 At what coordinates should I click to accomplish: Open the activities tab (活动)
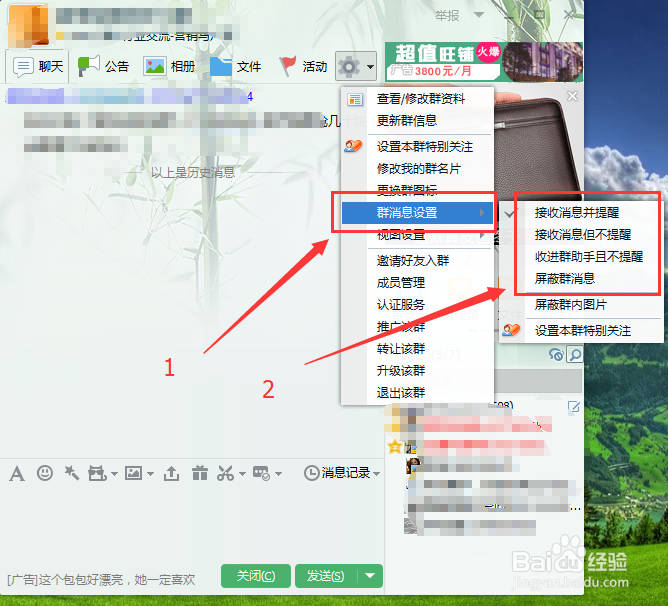pos(303,66)
